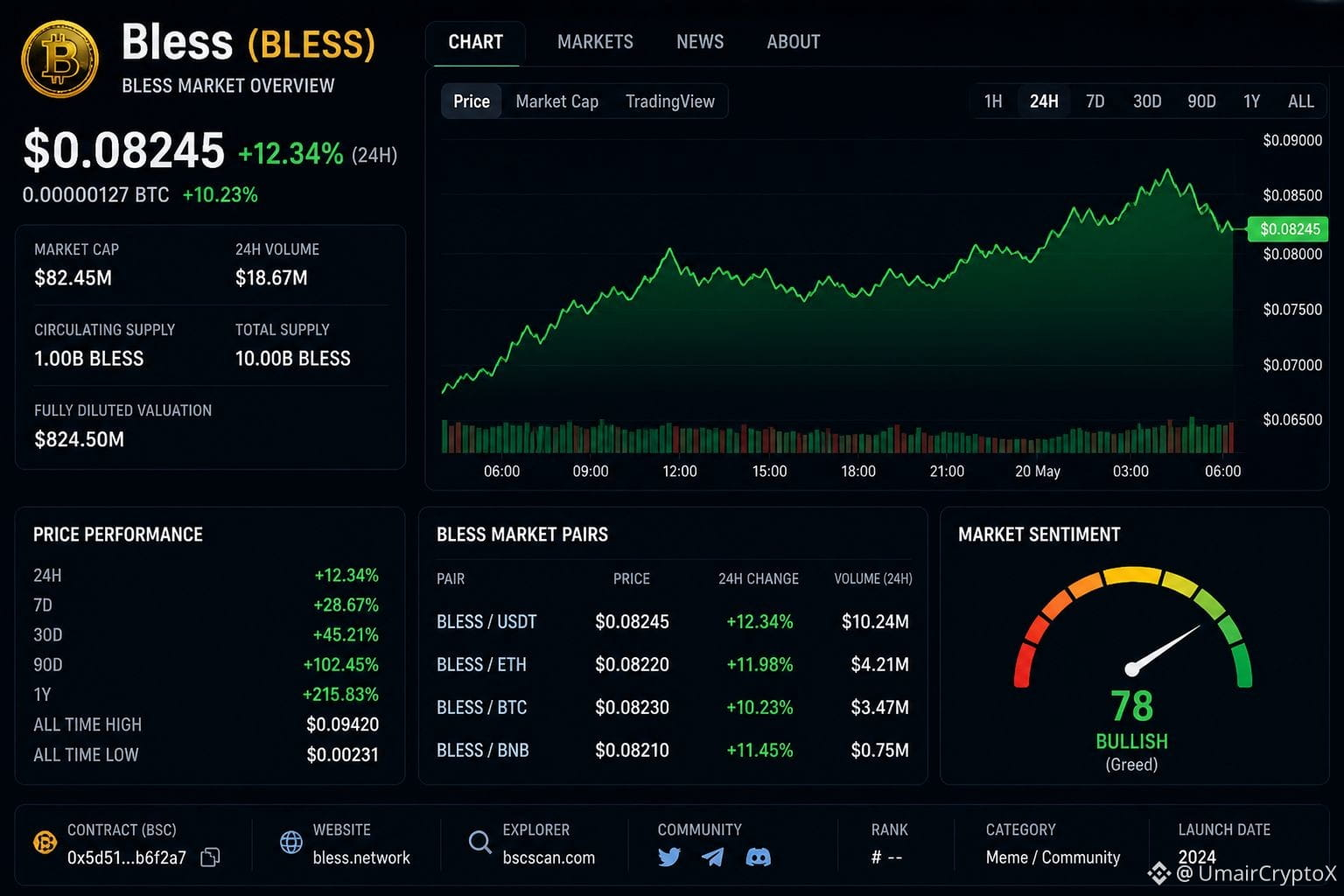Click the BLESS / BNB pair
Viewport: 1344px width, 896px height.
(x=482, y=751)
